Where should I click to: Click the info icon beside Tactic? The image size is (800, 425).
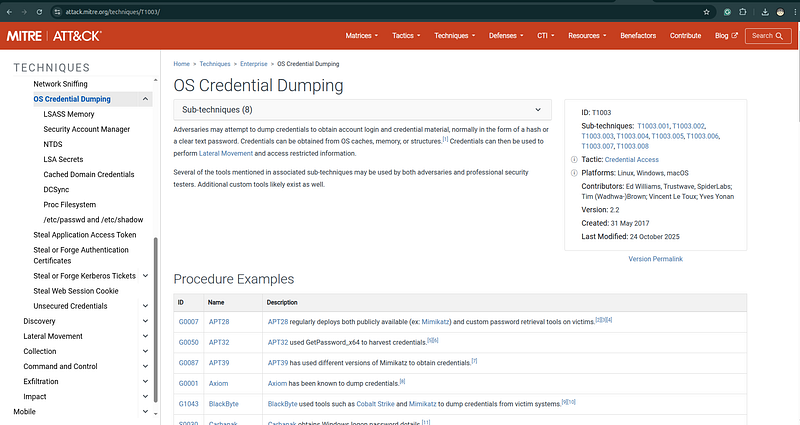click(574, 160)
